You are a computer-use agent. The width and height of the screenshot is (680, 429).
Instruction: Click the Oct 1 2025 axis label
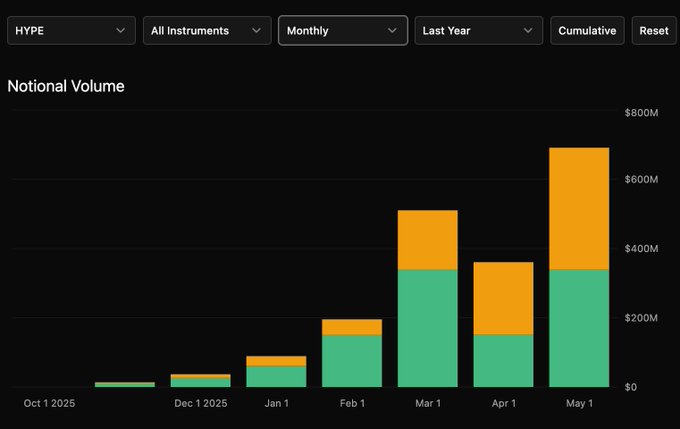pos(49,403)
